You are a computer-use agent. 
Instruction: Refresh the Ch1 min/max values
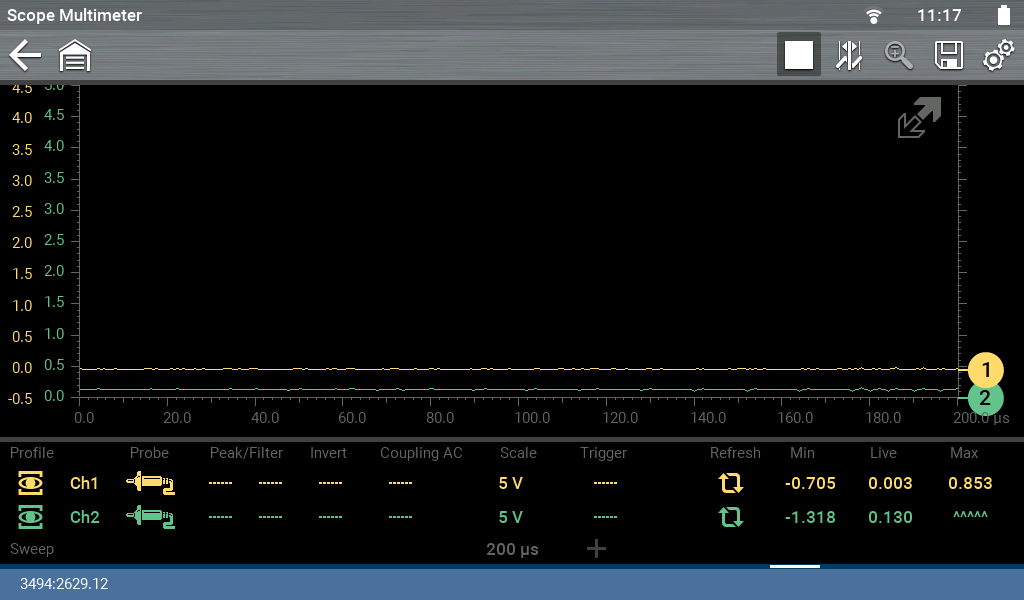click(x=731, y=484)
